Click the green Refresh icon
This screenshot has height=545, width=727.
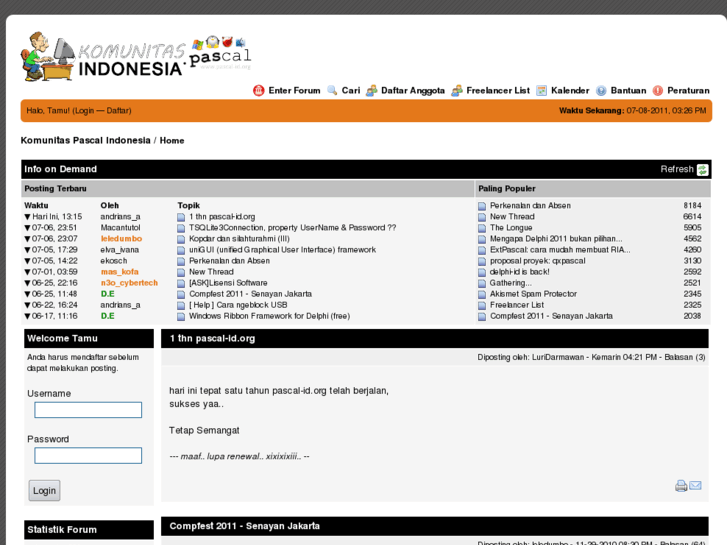click(702, 170)
